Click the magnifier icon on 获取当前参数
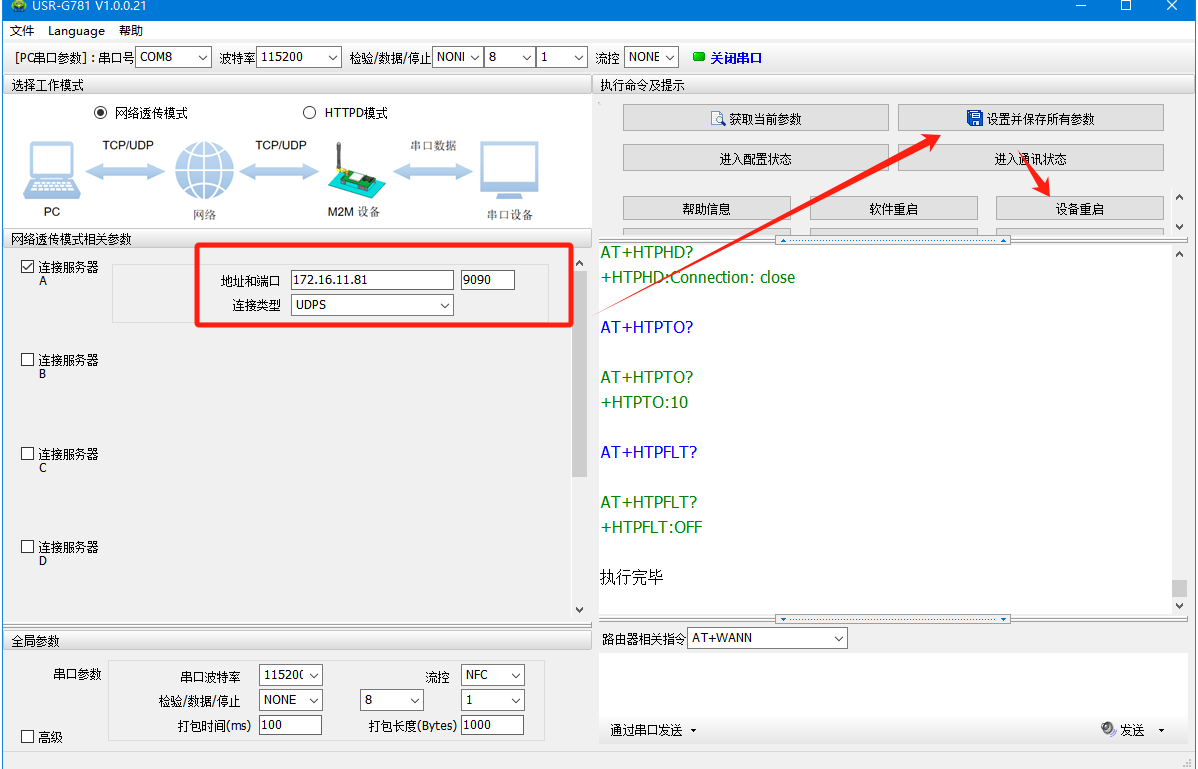The width and height of the screenshot is (1198, 769). click(x=717, y=119)
